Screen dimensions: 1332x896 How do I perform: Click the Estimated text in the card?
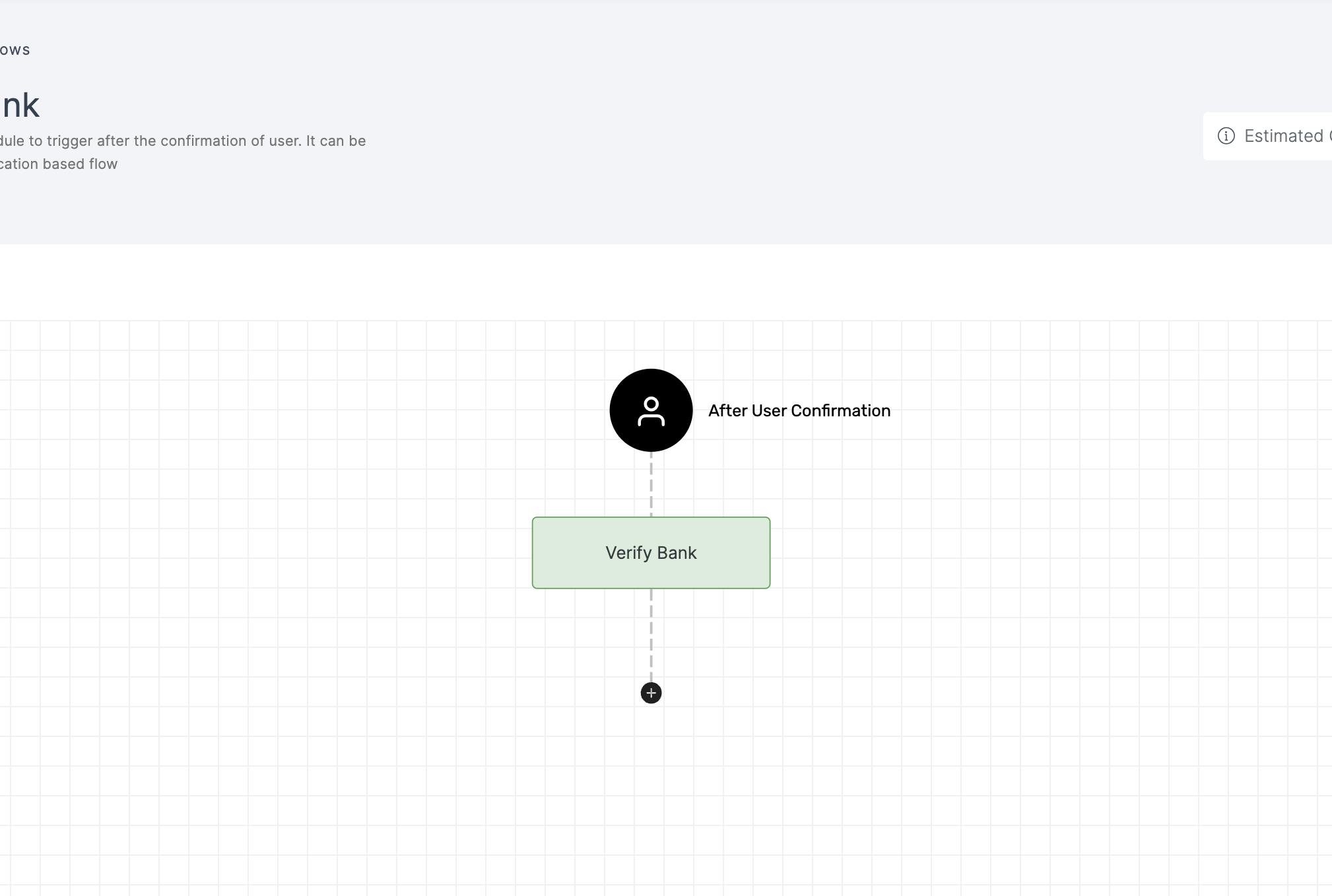point(1284,136)
